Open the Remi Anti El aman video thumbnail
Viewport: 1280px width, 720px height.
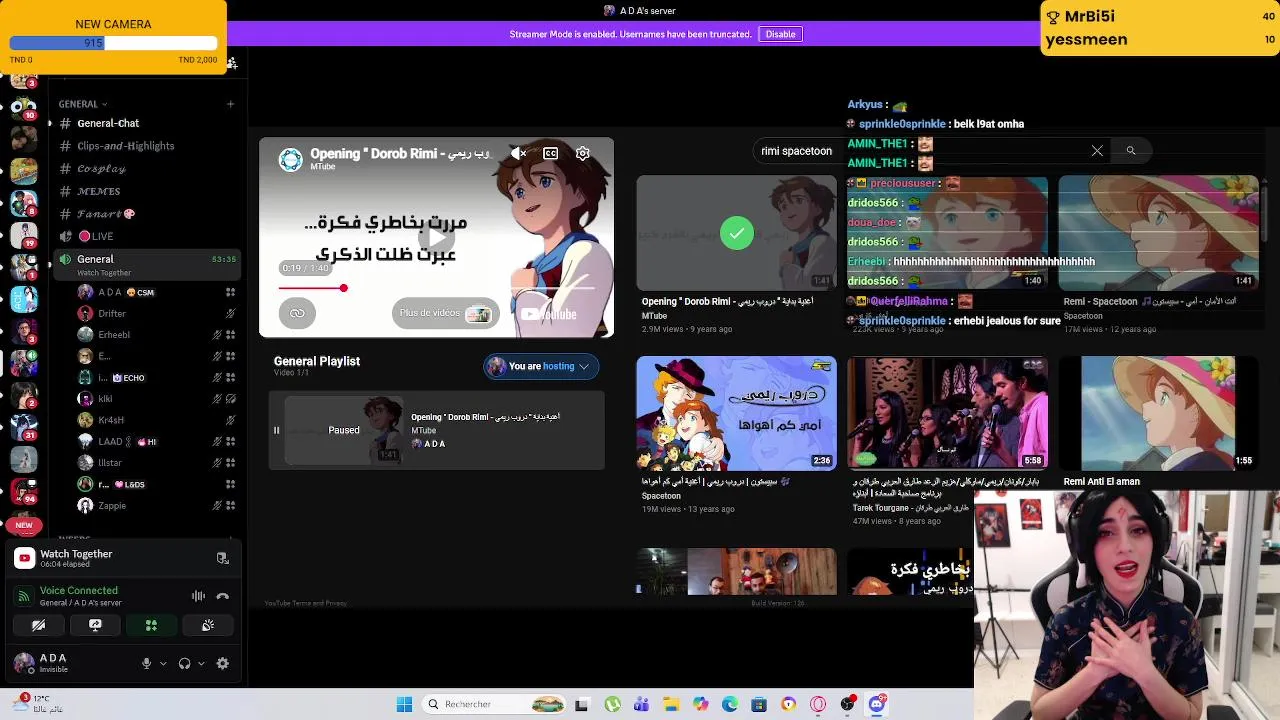click(x=1158, y=413)
